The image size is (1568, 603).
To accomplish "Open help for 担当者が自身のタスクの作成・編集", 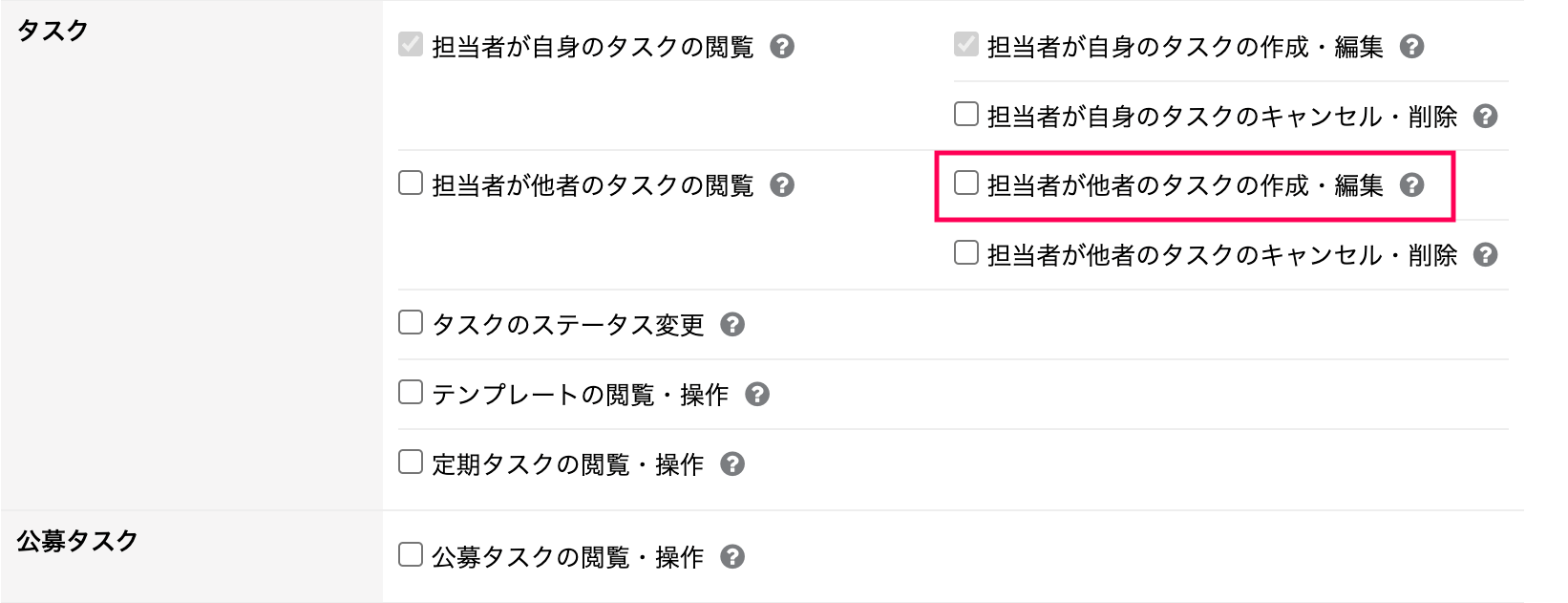I will [x=1411, y=46].
